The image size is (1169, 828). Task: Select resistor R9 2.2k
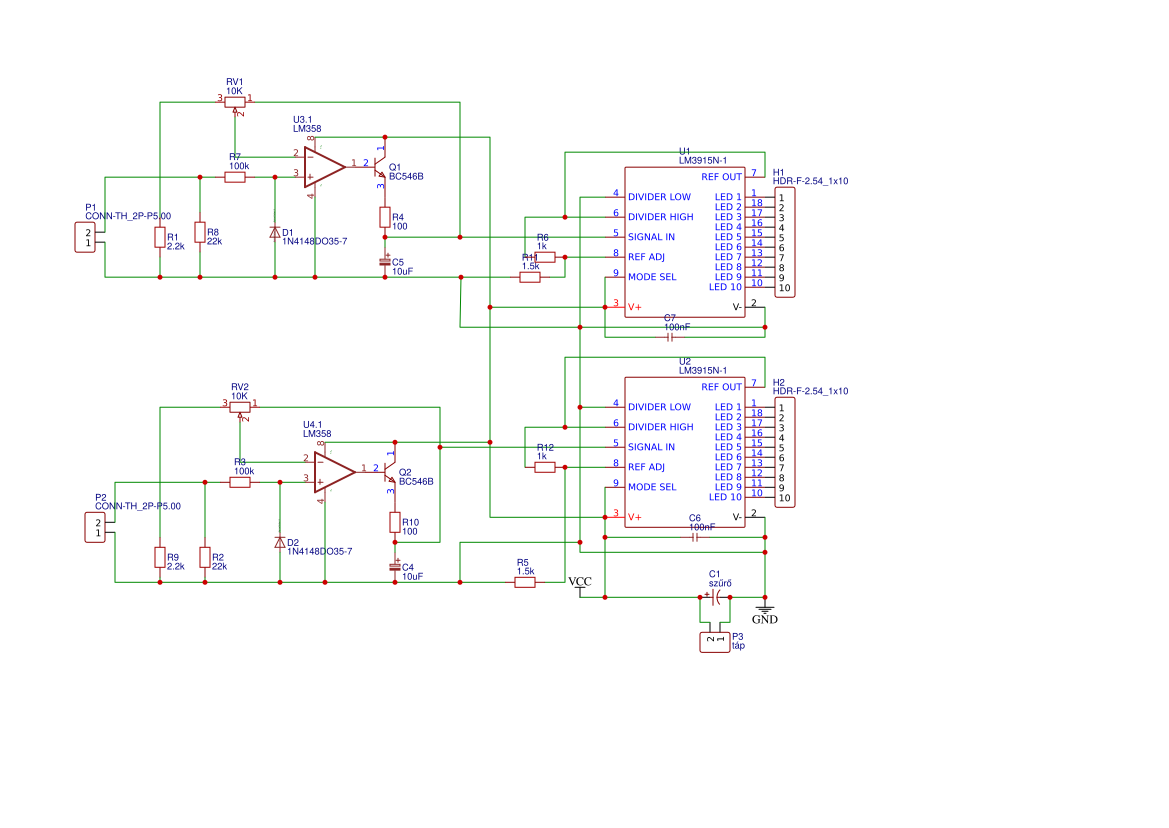(160, 557)
